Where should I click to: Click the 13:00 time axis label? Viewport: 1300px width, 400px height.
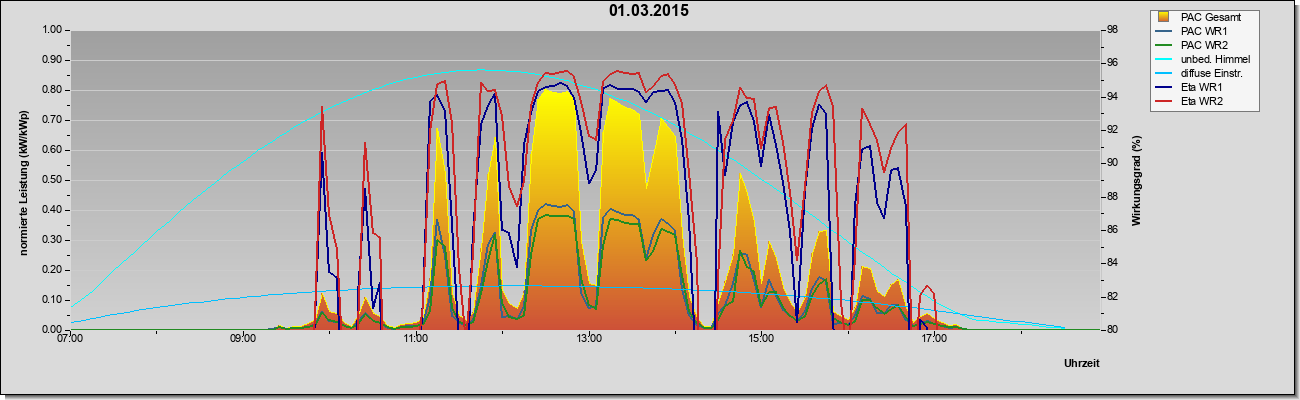coord(589,339)
